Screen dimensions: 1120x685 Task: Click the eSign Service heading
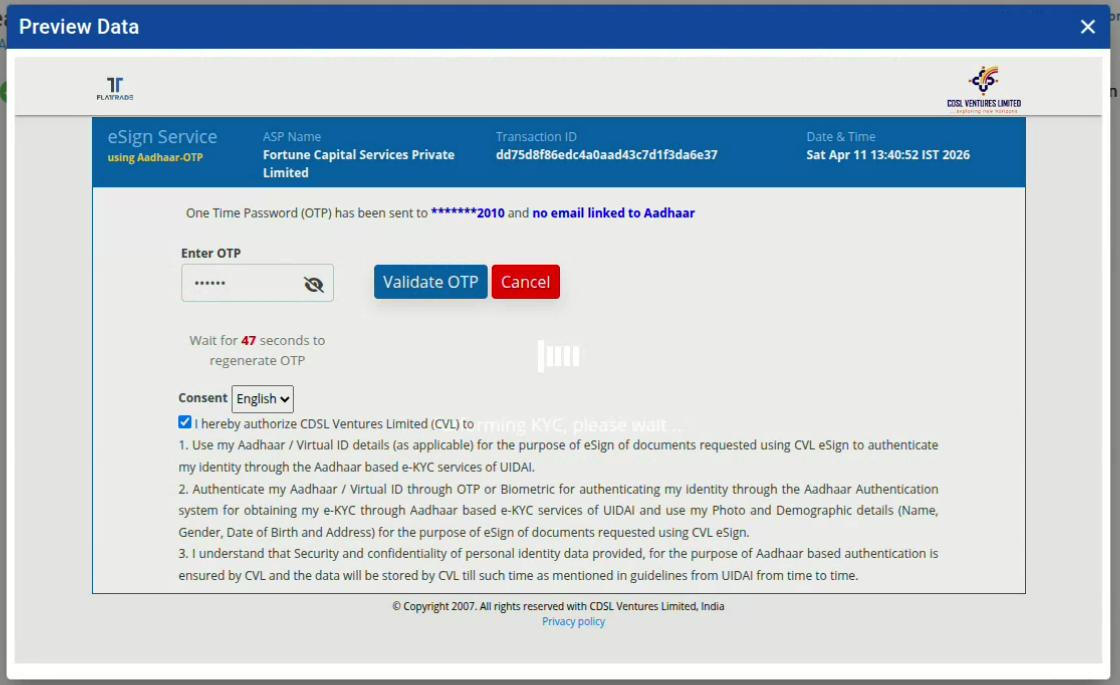click(162, 137)
